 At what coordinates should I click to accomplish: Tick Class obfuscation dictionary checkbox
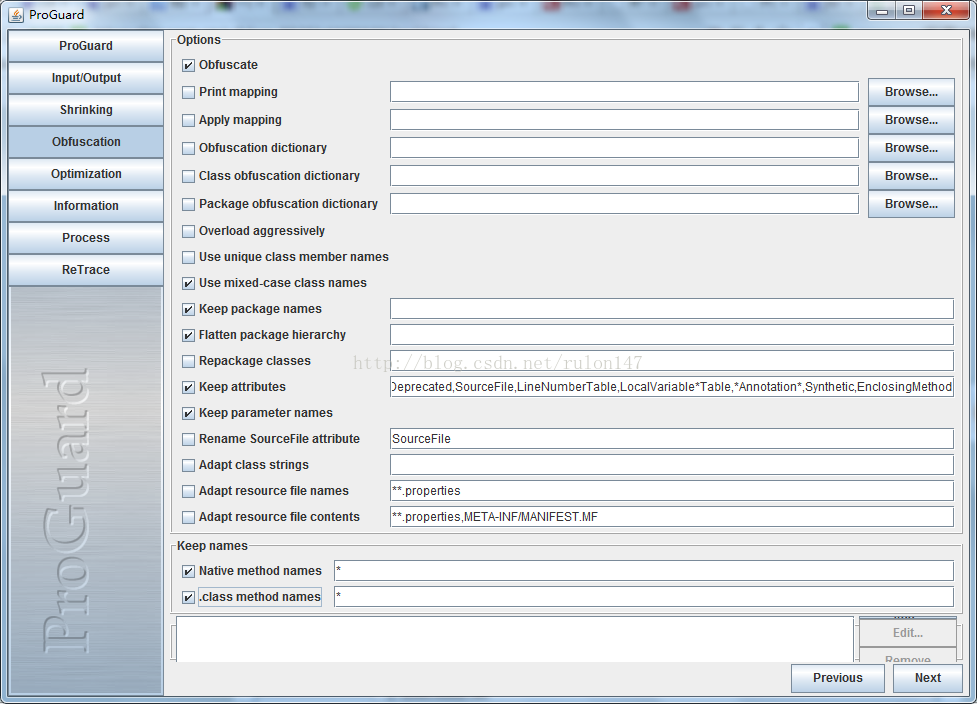click(x=188, y=176)
